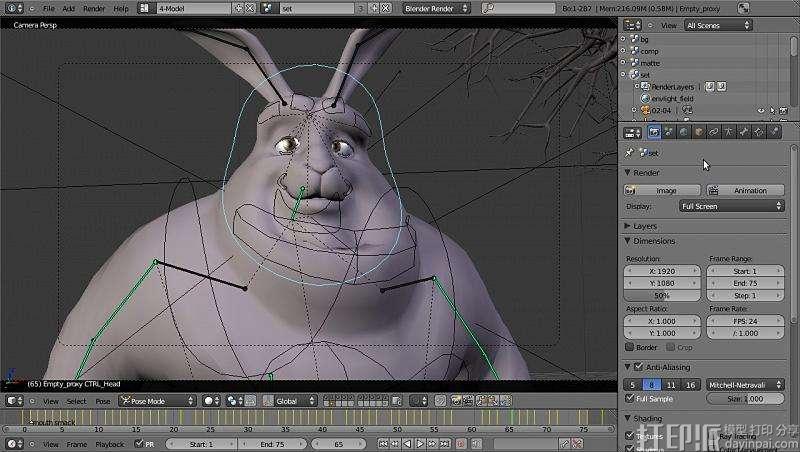Click the timeline record button
The height and width of the screenshot is (452, 800).
[x=460, y=444]
